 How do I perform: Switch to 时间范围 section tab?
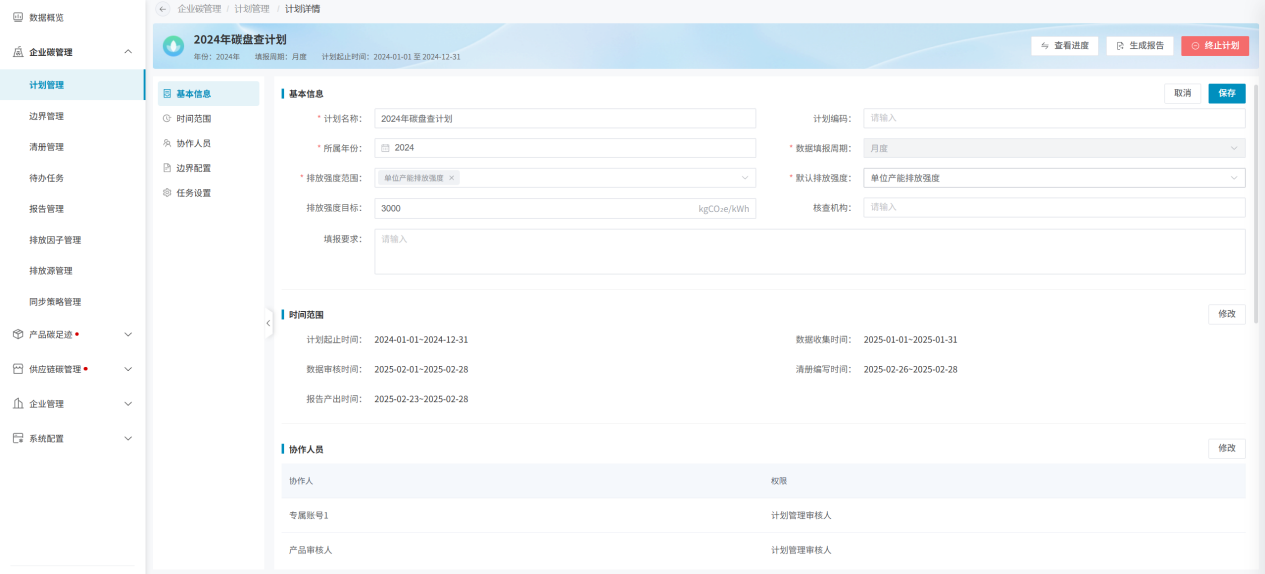pos(192,118)
